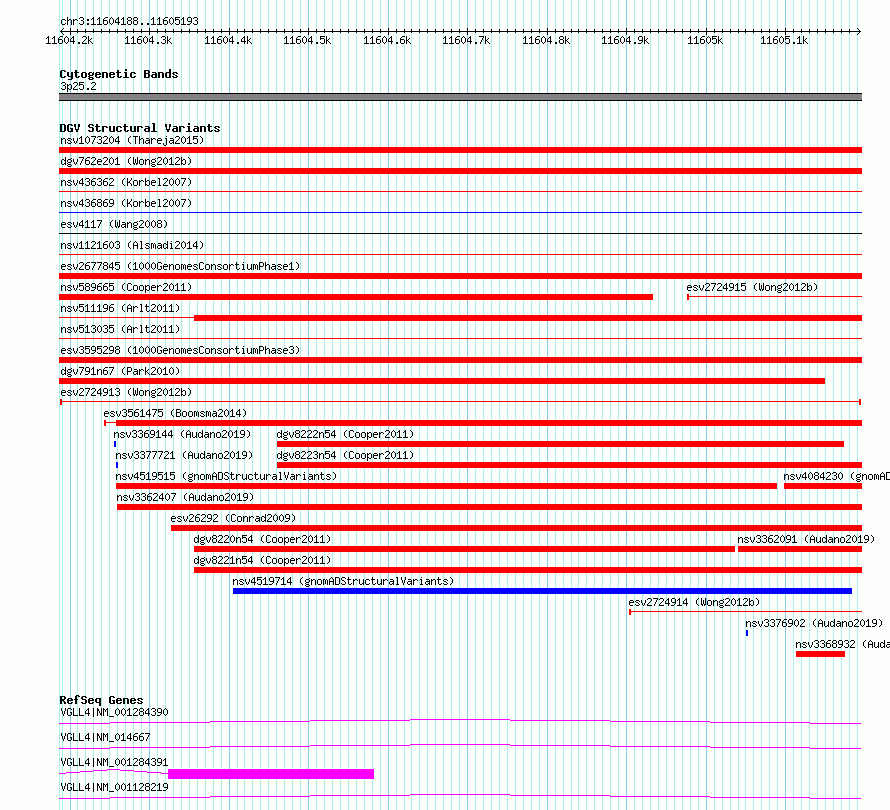The image size is (890, 810).
Task: Click nsv1121603 (Alsmadi2014) label
Action: (x=132, y=245)
